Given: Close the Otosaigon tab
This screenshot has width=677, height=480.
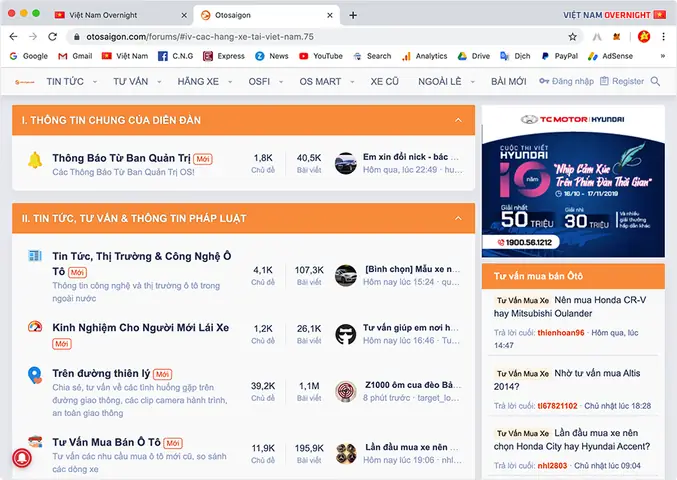Looking at the screenshot, I should coord(330,15).
